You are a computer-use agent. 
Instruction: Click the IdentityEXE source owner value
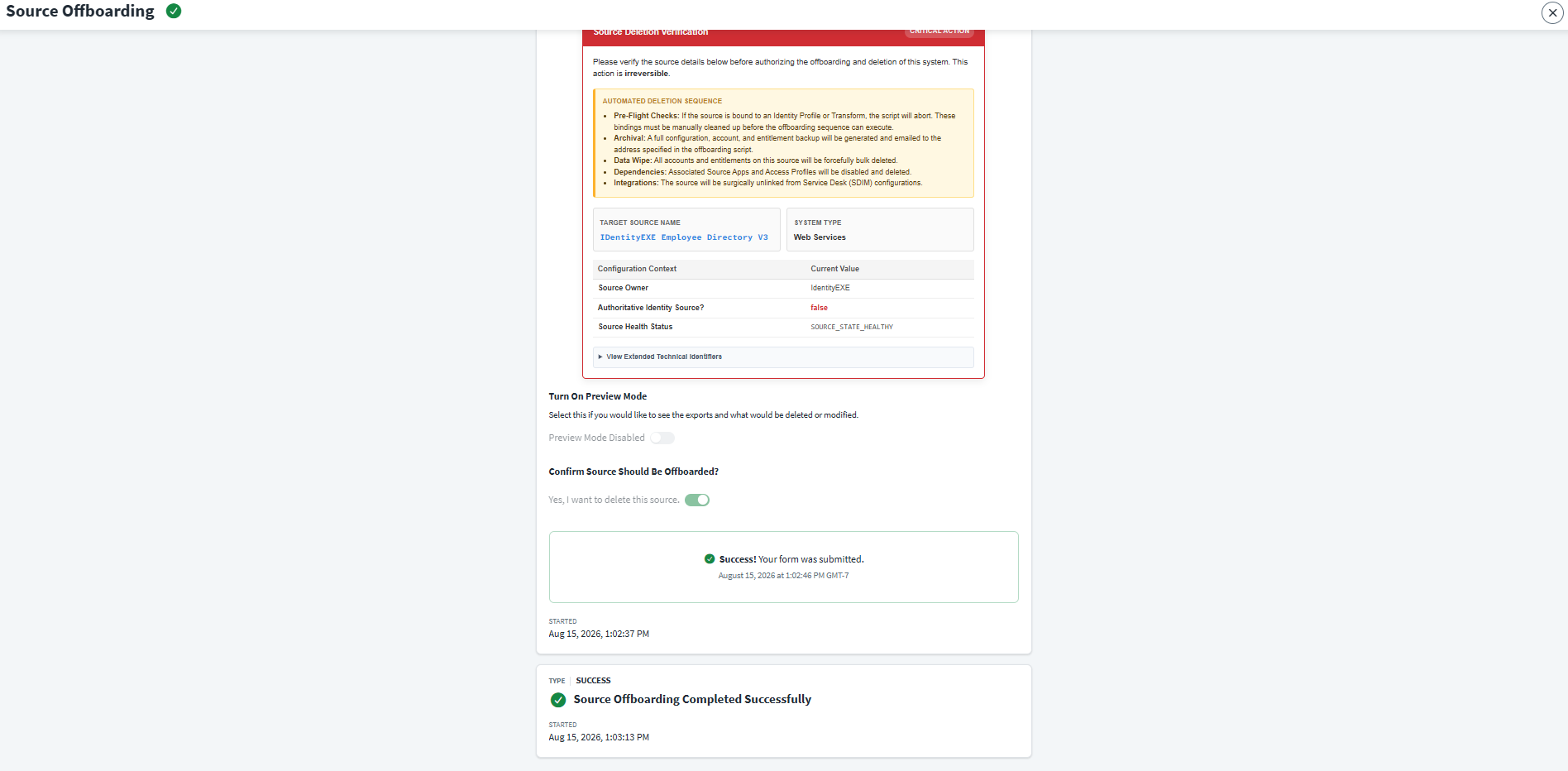pos(830,288)
